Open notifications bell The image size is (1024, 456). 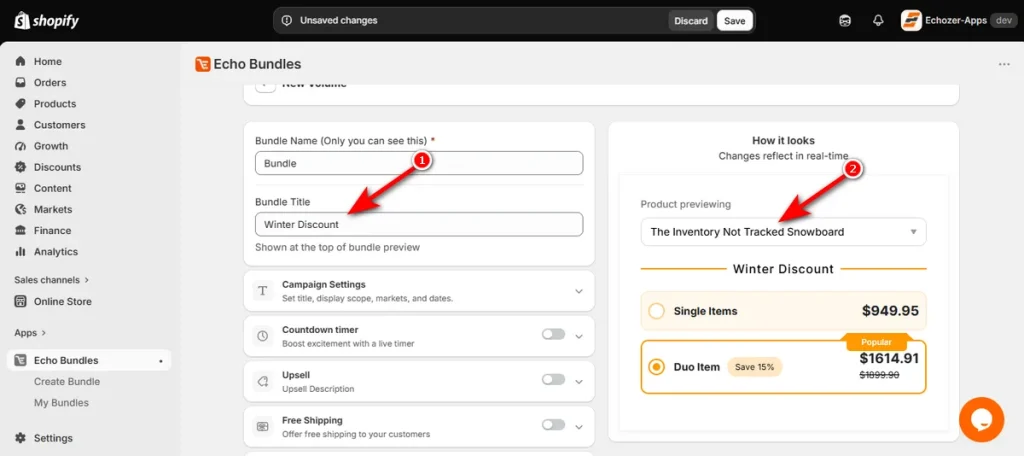point(878,21)
